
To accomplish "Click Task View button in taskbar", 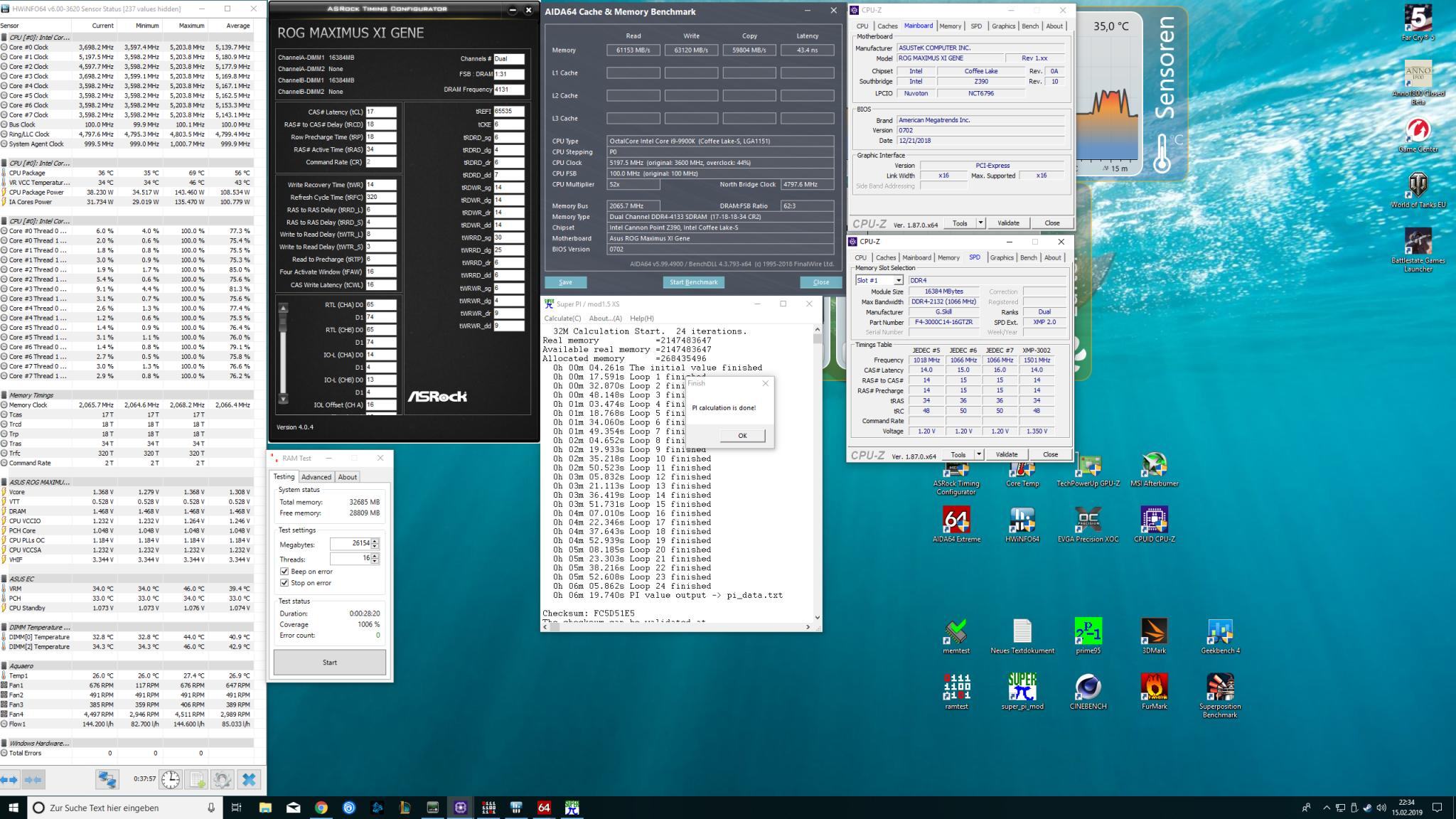I will click(x=237, y=807).
